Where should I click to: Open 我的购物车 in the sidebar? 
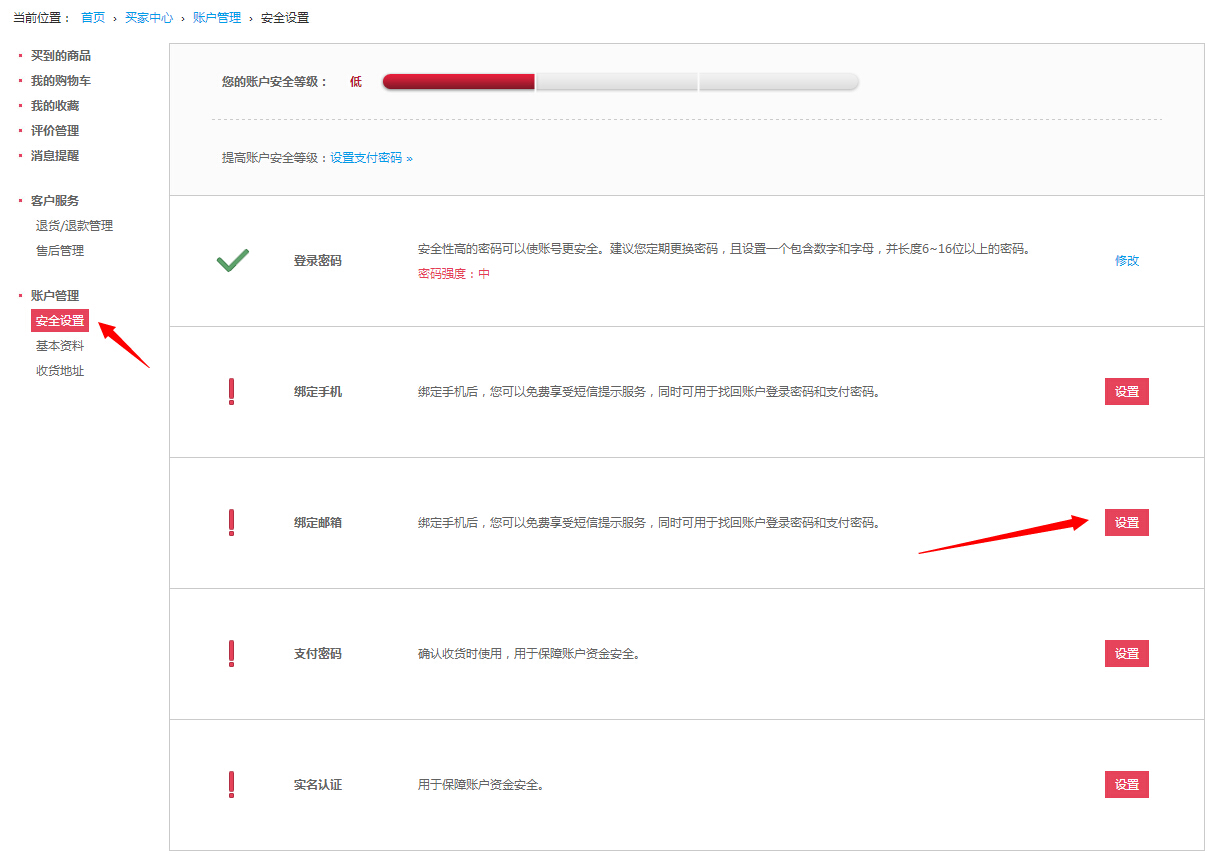click(x=61, y=81)
